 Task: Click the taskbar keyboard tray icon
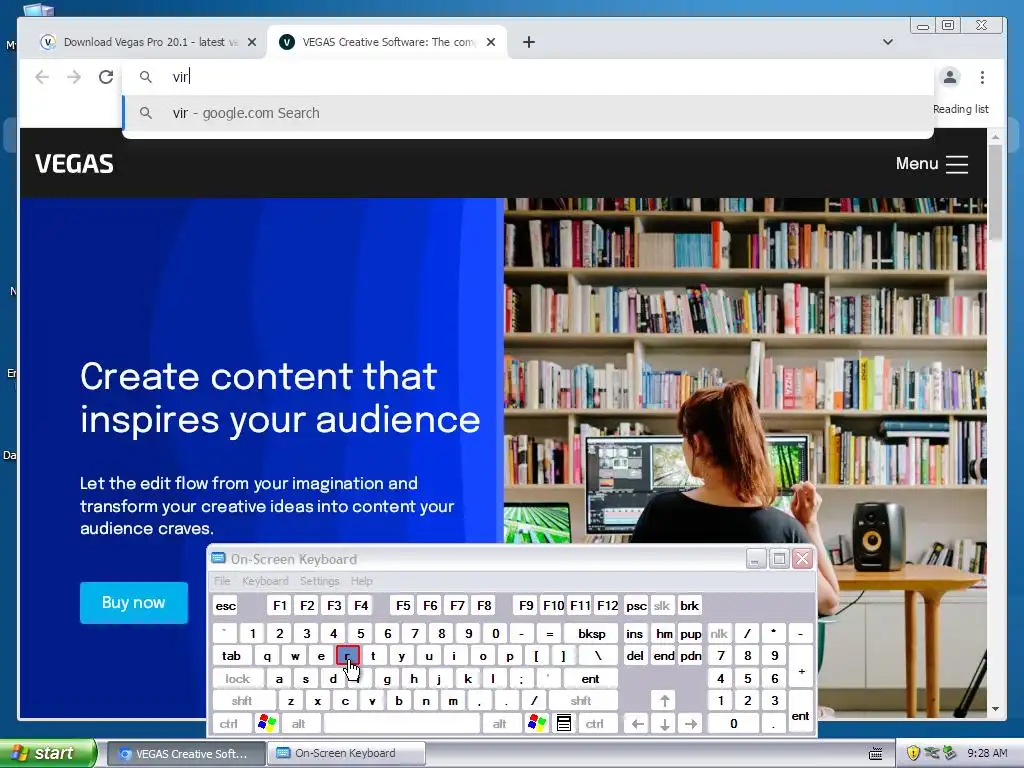point(876,753)
